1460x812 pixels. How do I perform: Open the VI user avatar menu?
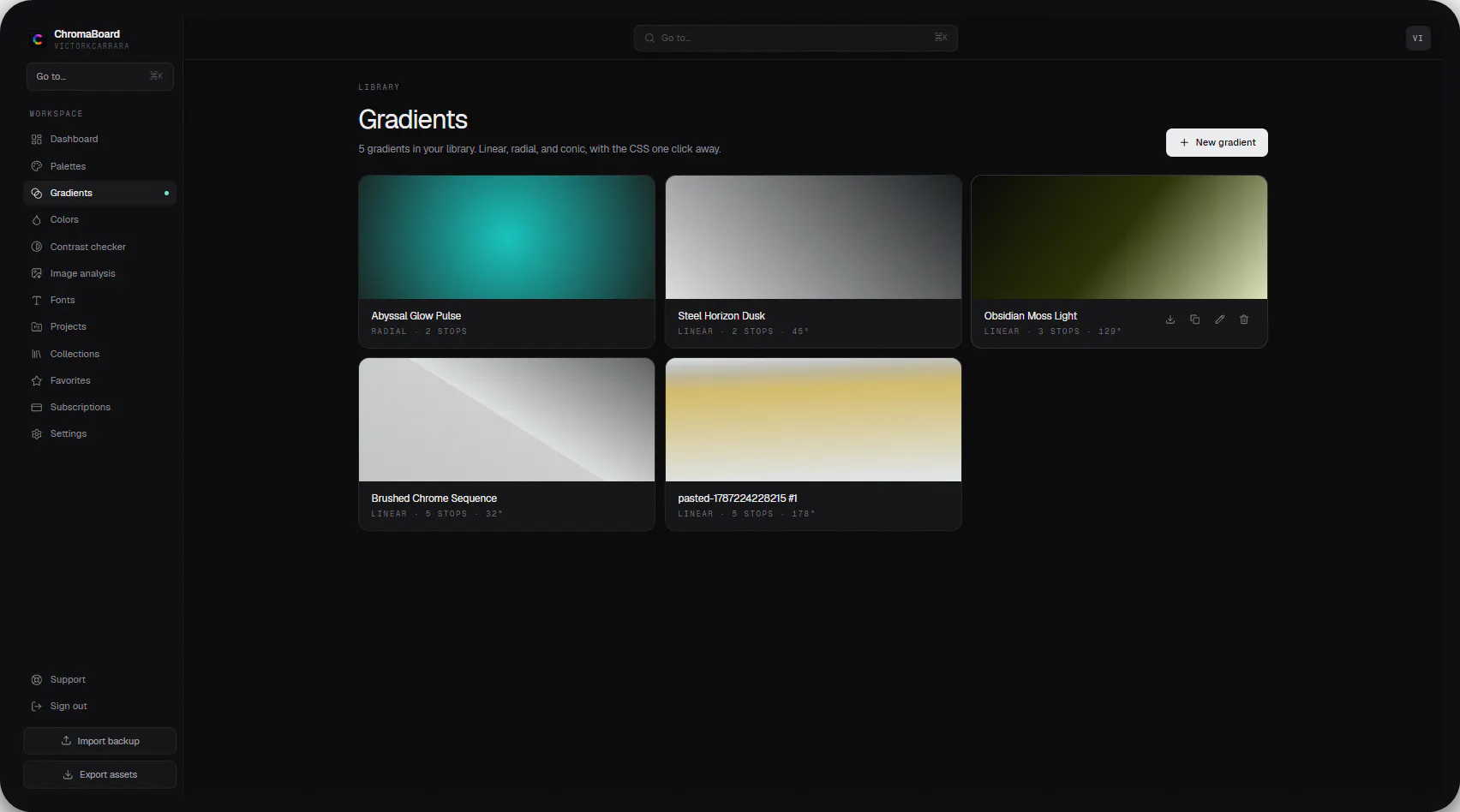(1418, 38)
